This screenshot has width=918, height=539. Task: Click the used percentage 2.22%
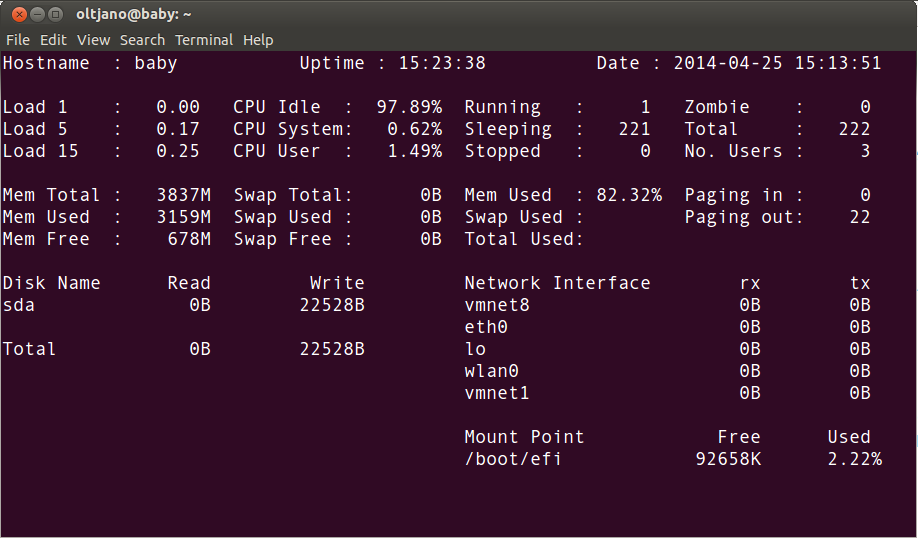855,459
